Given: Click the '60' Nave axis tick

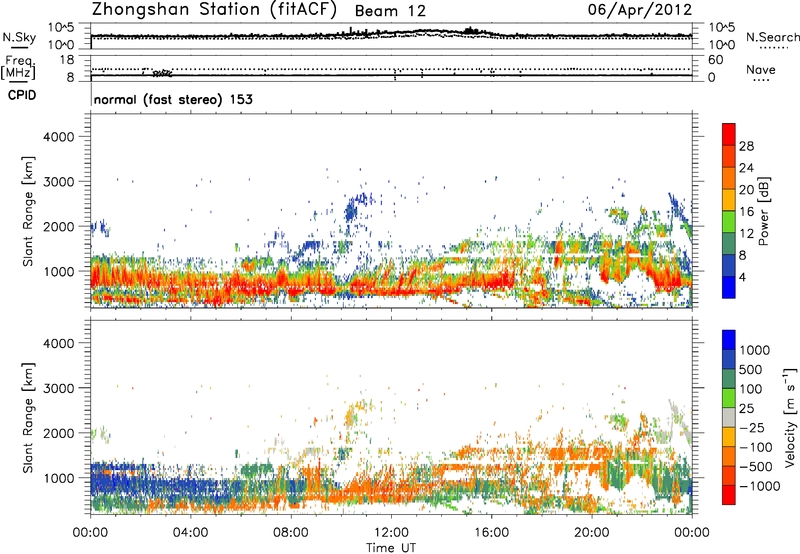Looking at the screenshot, I should [x=716, y=60].
